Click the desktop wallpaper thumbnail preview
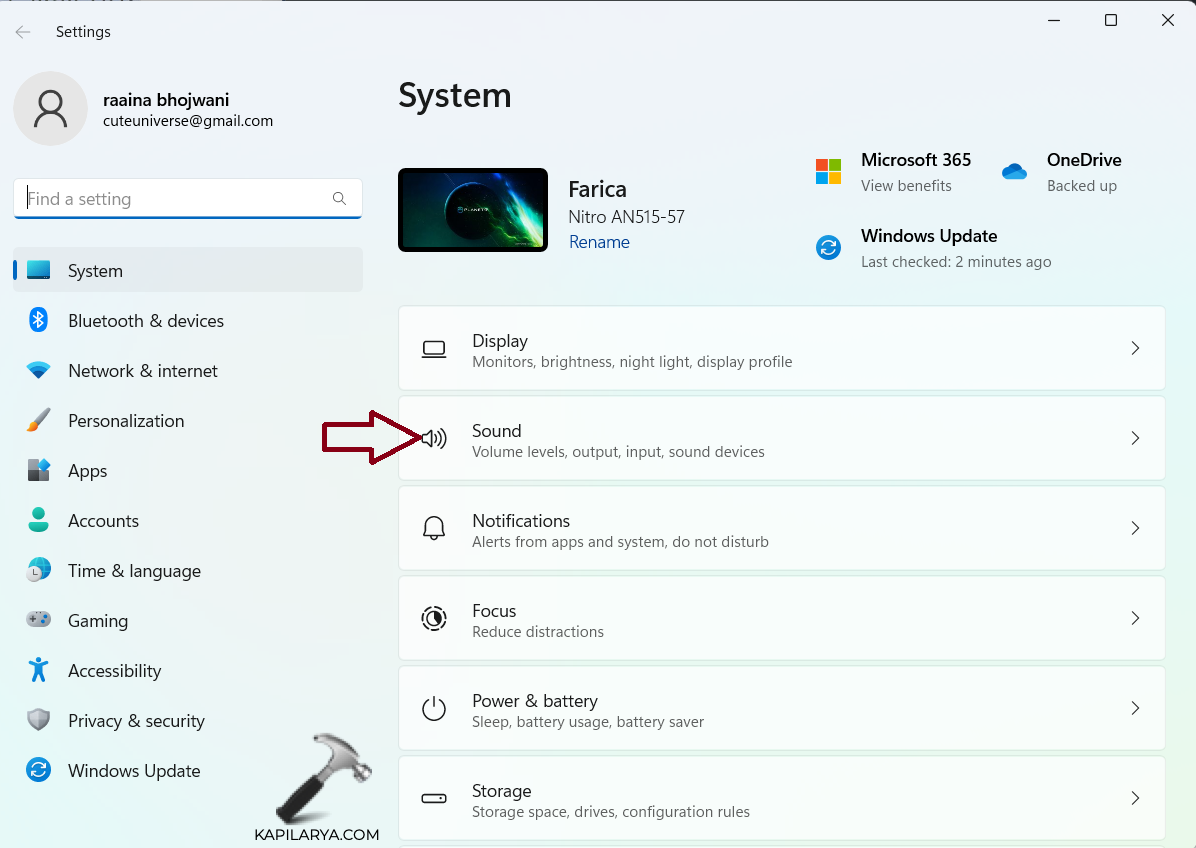 tap(473, 210)
